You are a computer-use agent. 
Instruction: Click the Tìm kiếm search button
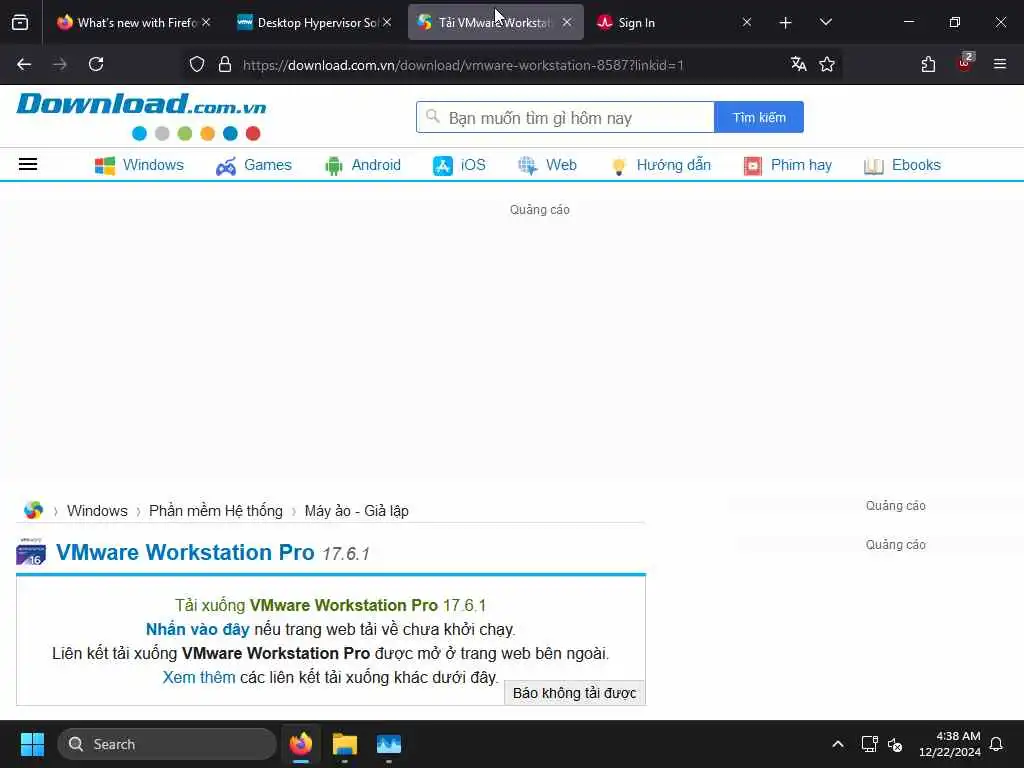pyautogui.click(x=759, y=118)
